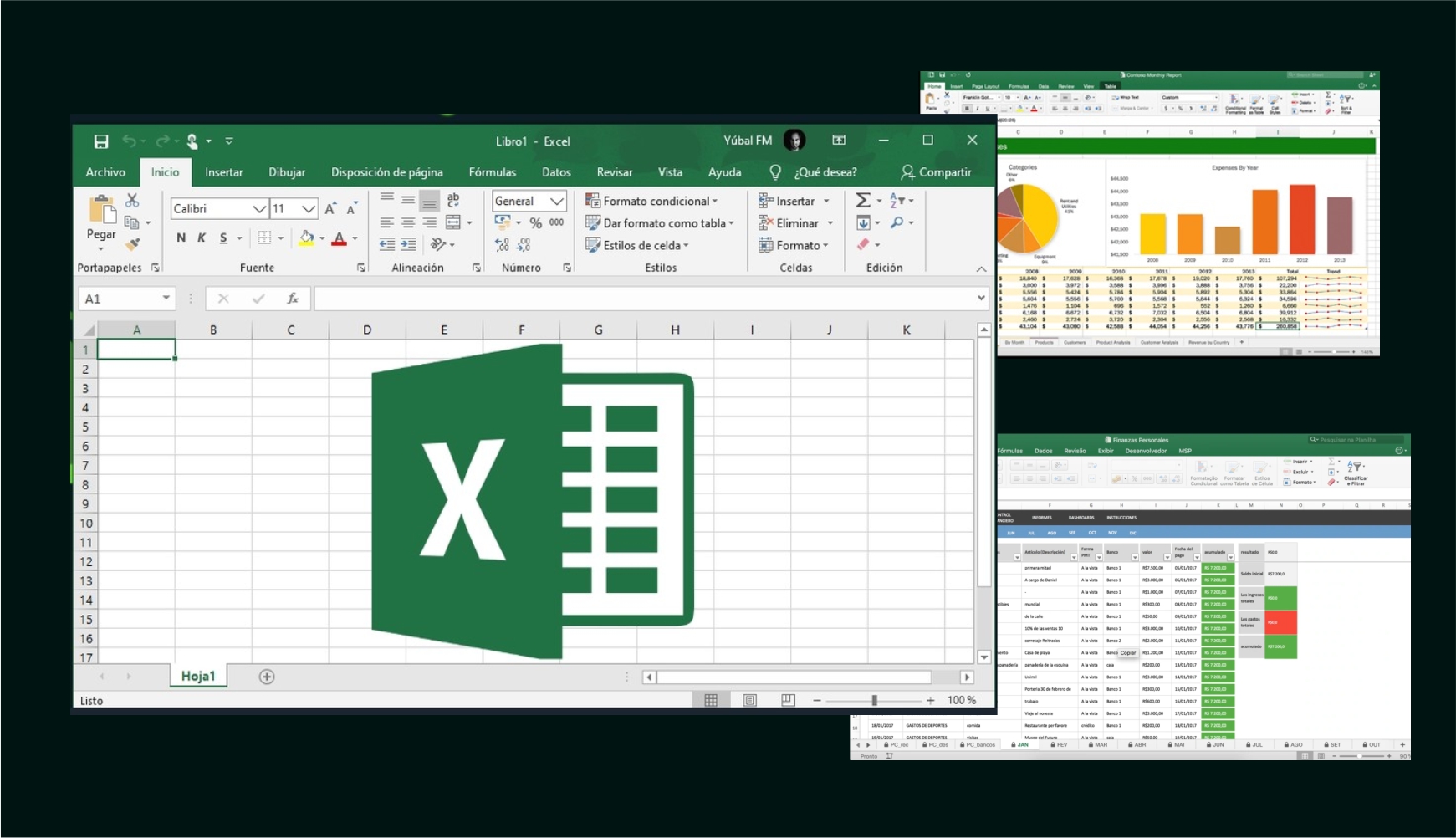The image size is (1456, 838).
Task: Toggle center horizontal alignment
Action: pos(408,222)
